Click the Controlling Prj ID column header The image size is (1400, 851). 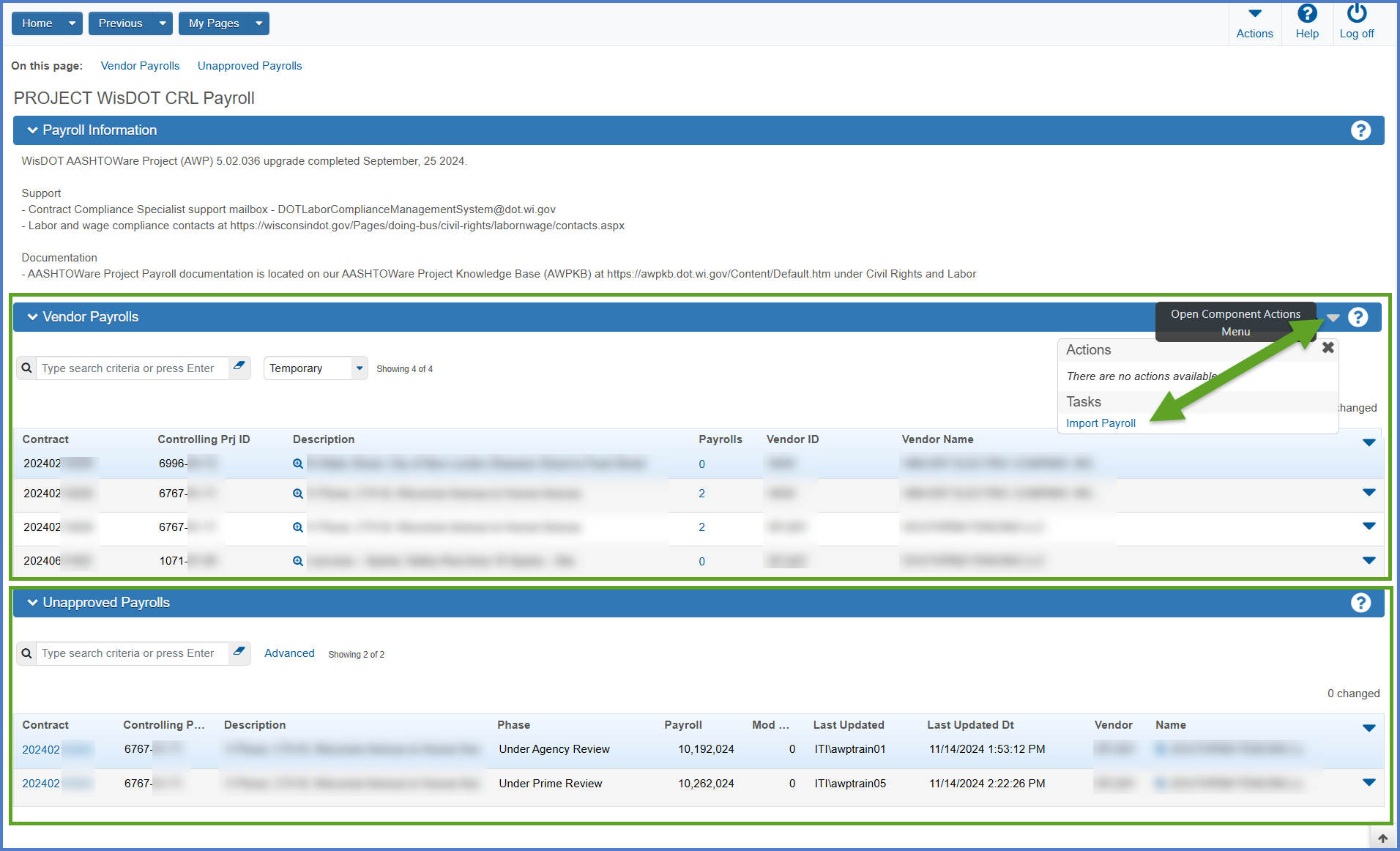[204, 439]
